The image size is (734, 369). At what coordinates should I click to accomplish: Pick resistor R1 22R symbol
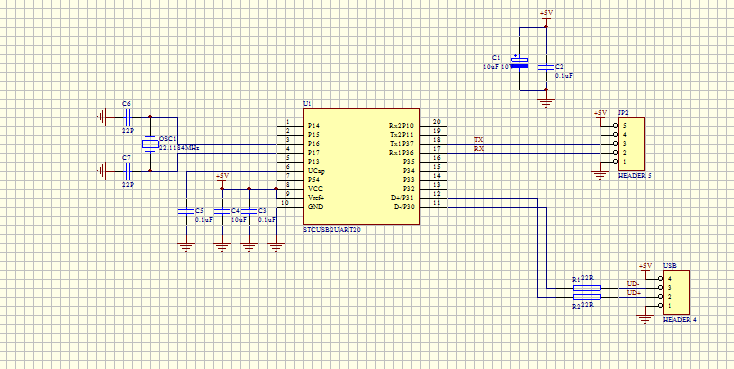click(587, 288)
